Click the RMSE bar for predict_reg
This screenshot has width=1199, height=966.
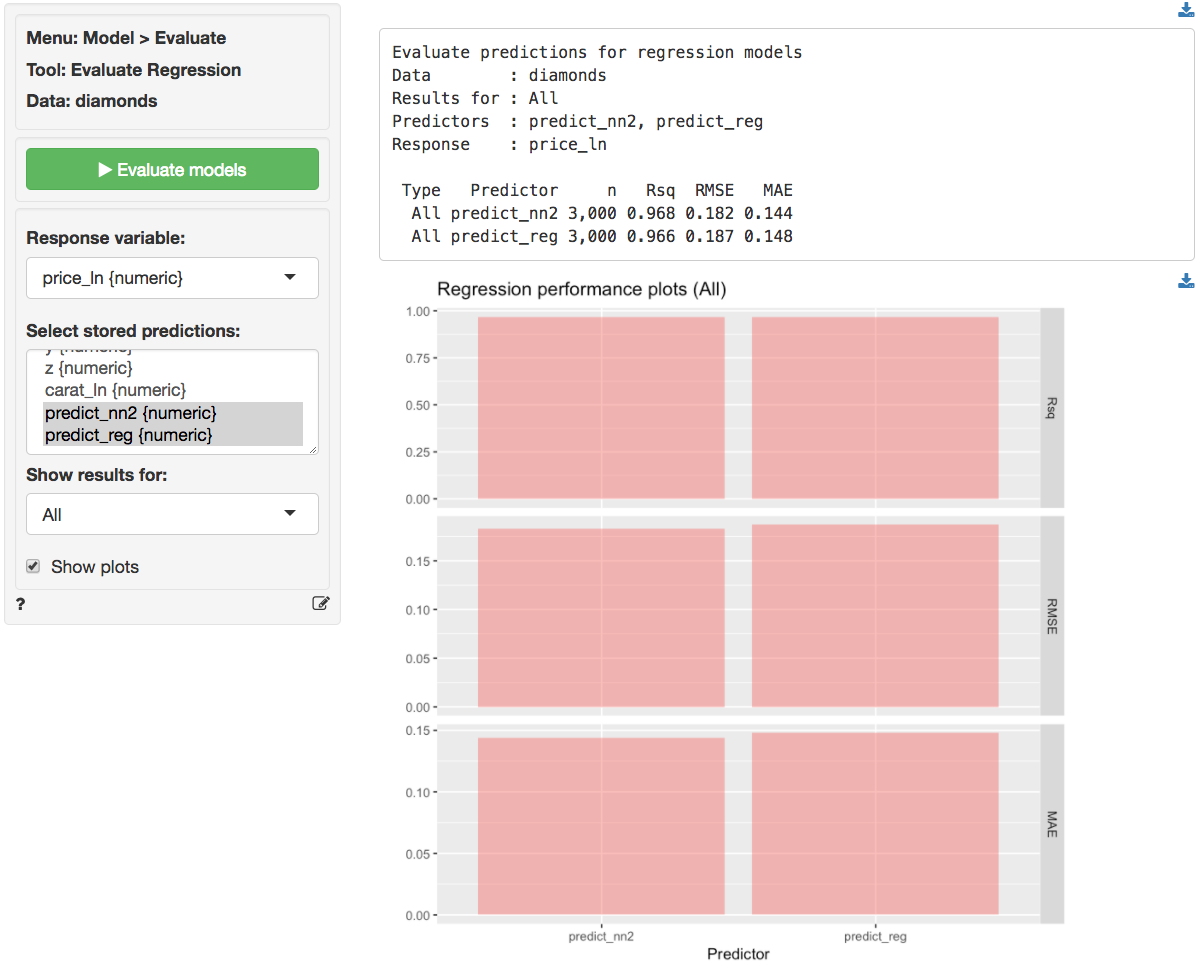[875, 616]
